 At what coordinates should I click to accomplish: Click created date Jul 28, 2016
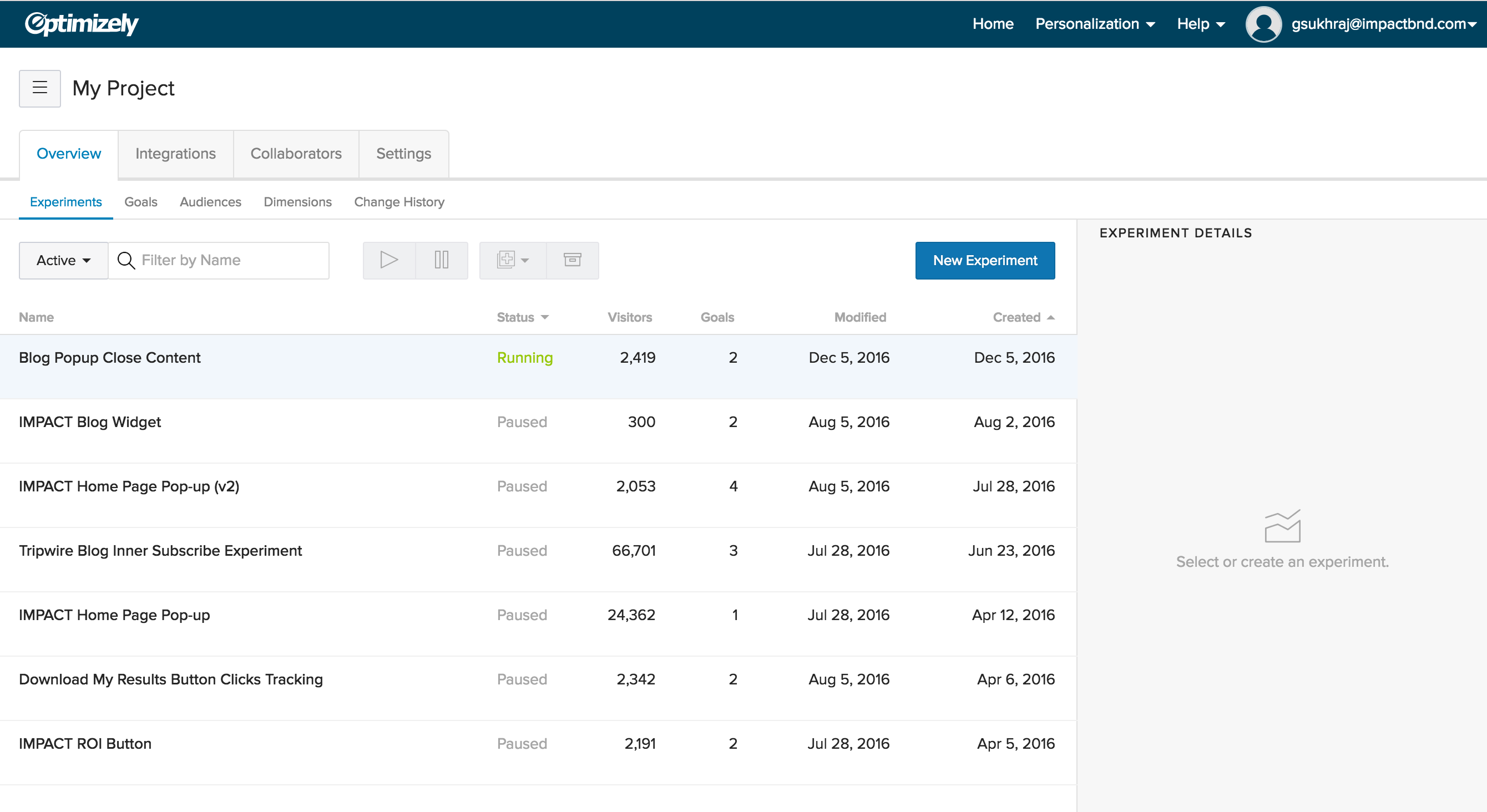pos(1014,486)
